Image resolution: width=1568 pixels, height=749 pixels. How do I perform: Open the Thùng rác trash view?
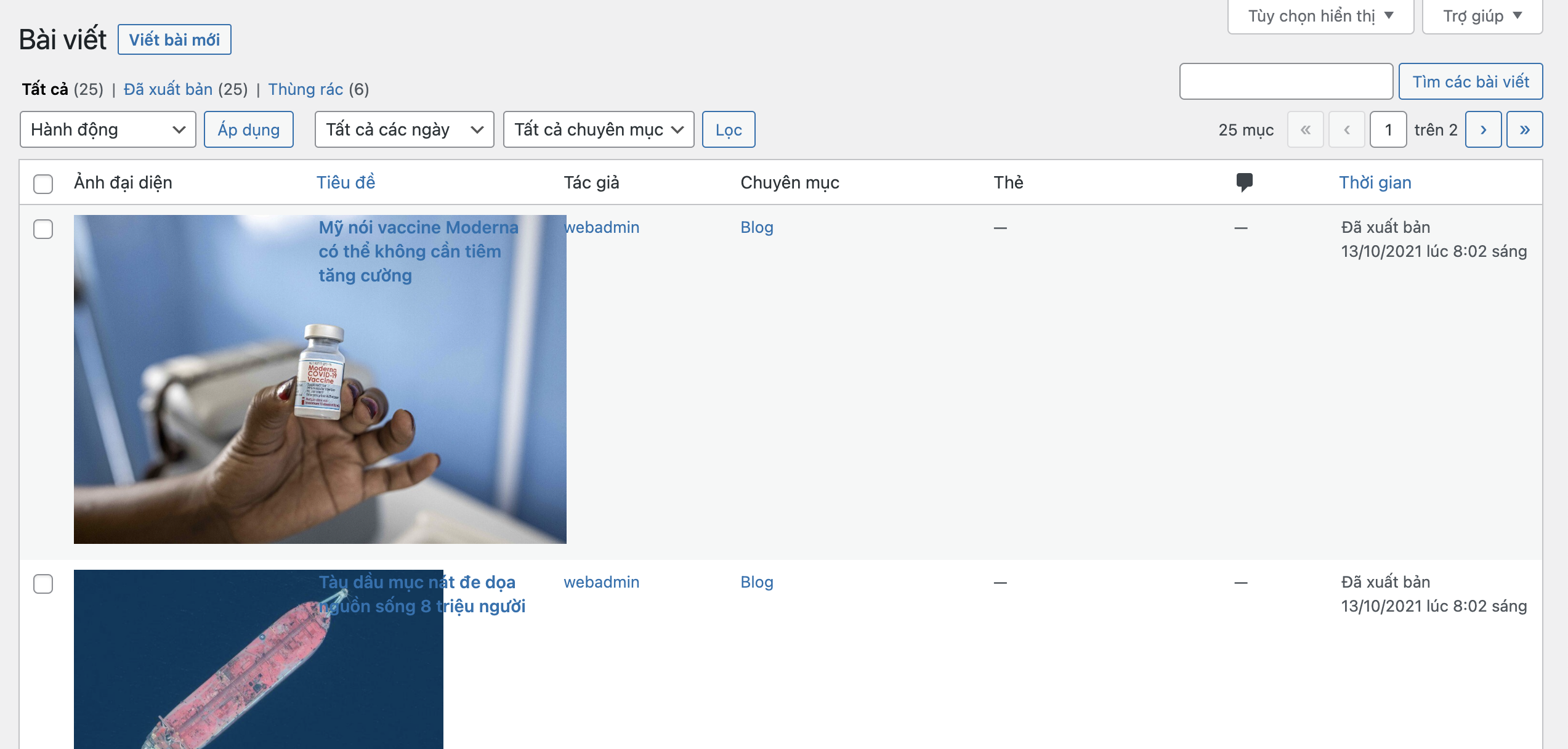coord(305,89)
